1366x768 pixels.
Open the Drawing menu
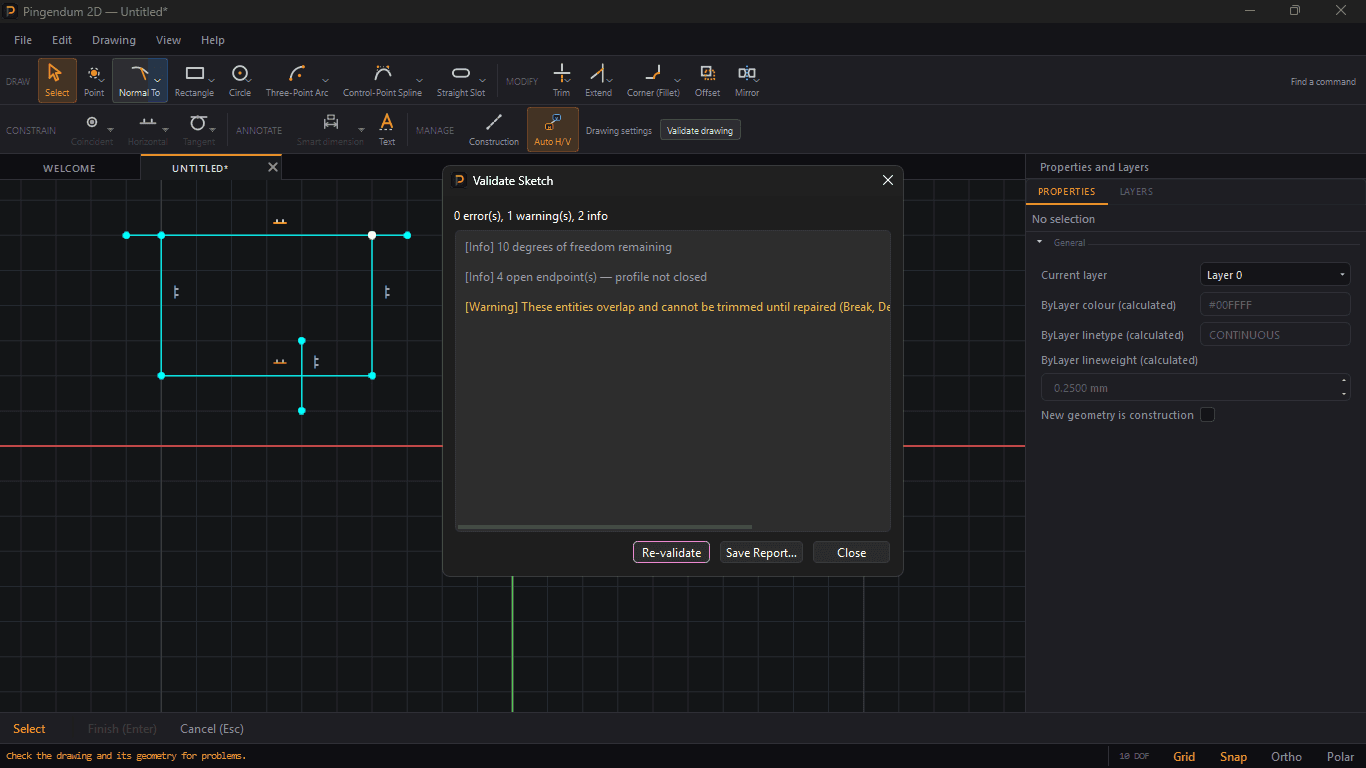114,40
